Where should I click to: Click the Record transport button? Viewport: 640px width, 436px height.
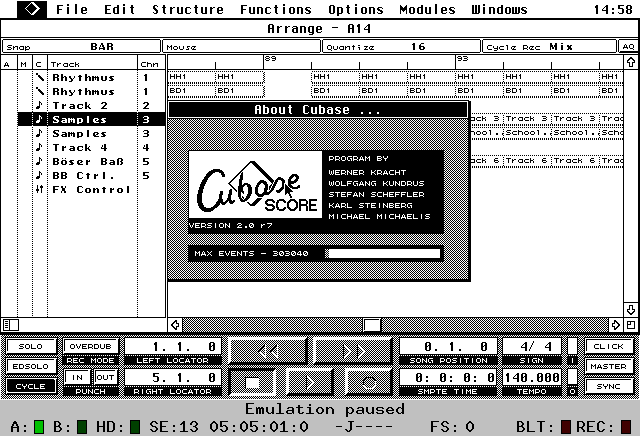point(369,383)
